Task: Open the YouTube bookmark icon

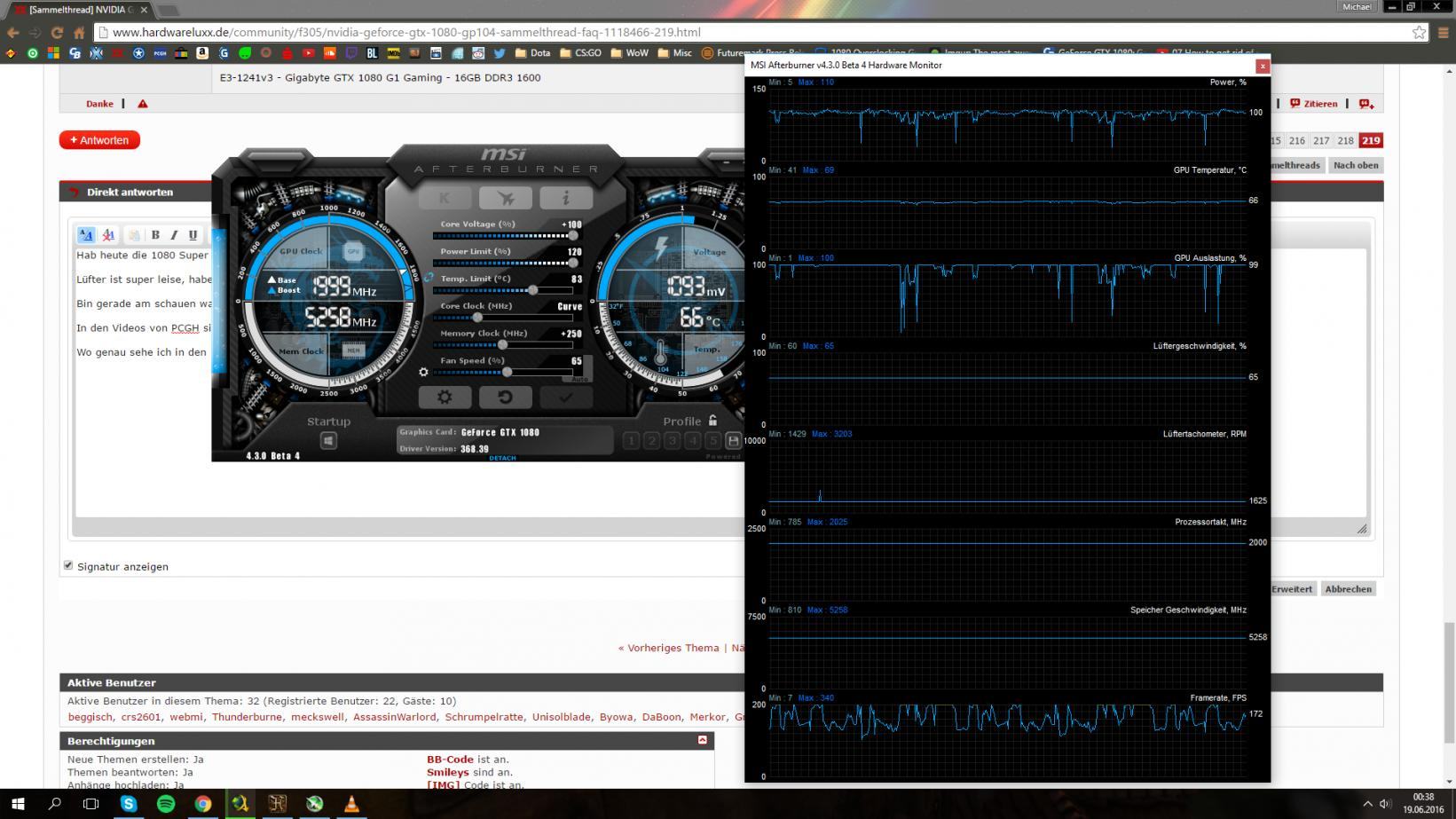Action: click(308, 53)
